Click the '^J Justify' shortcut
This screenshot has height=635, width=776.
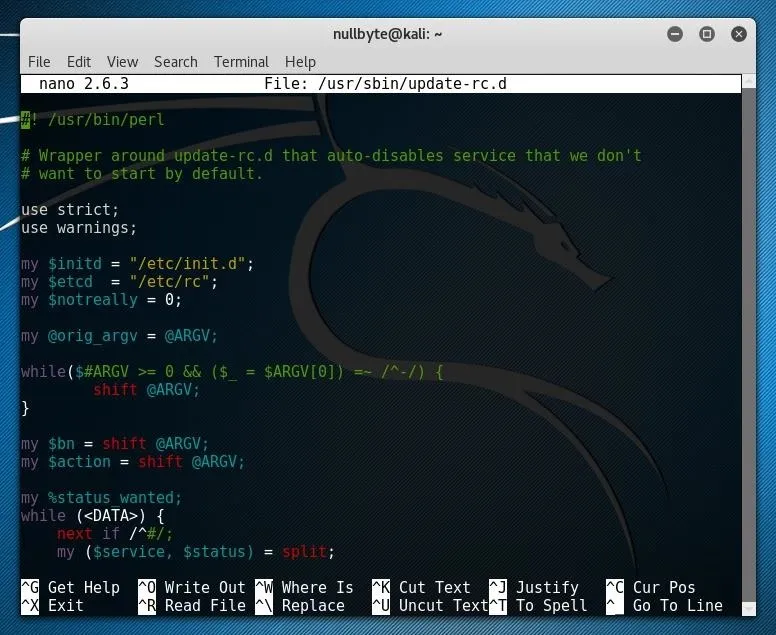pyautogui.click(x=534, y=587)
